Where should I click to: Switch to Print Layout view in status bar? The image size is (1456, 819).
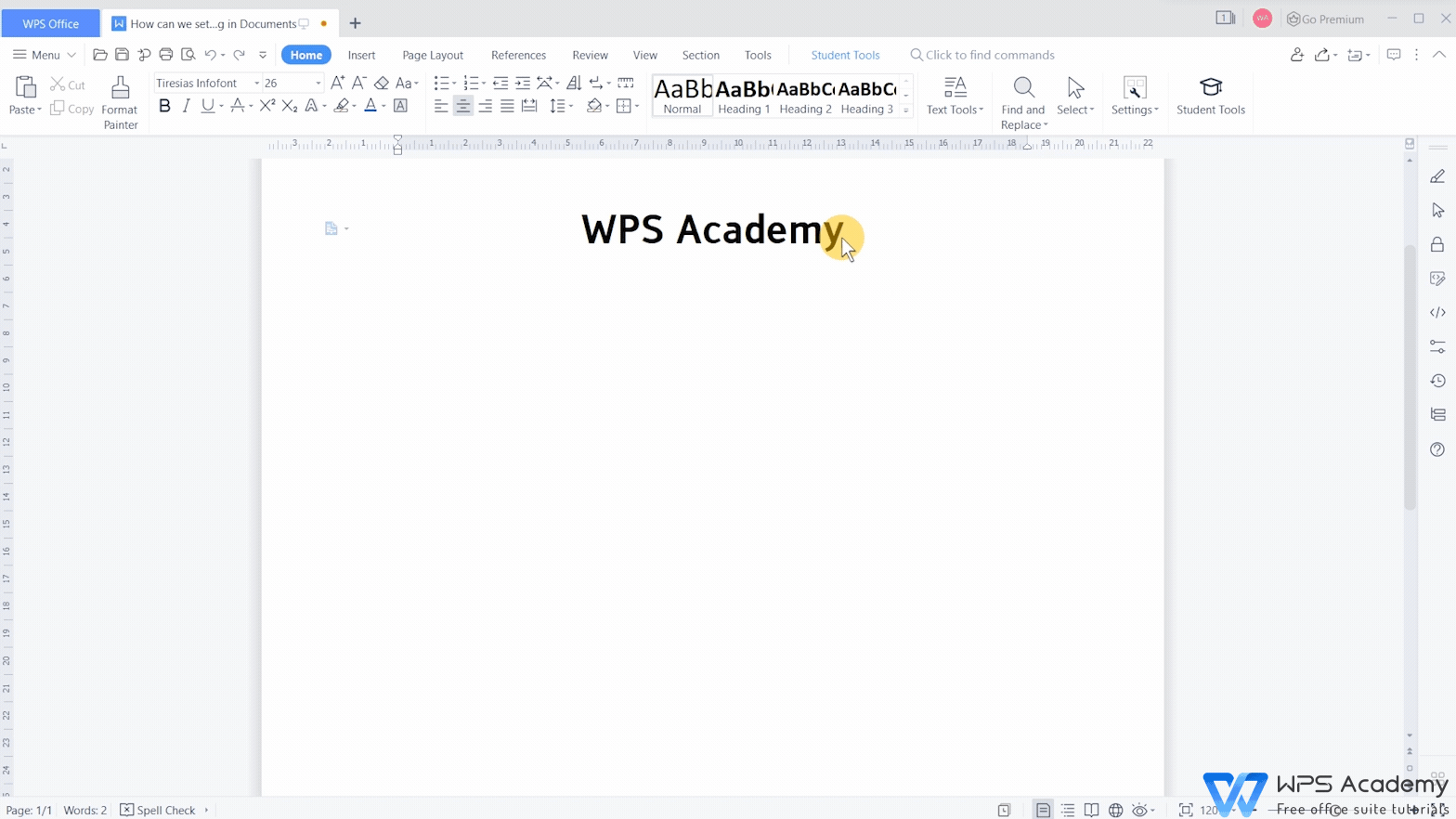(1044, 811)
